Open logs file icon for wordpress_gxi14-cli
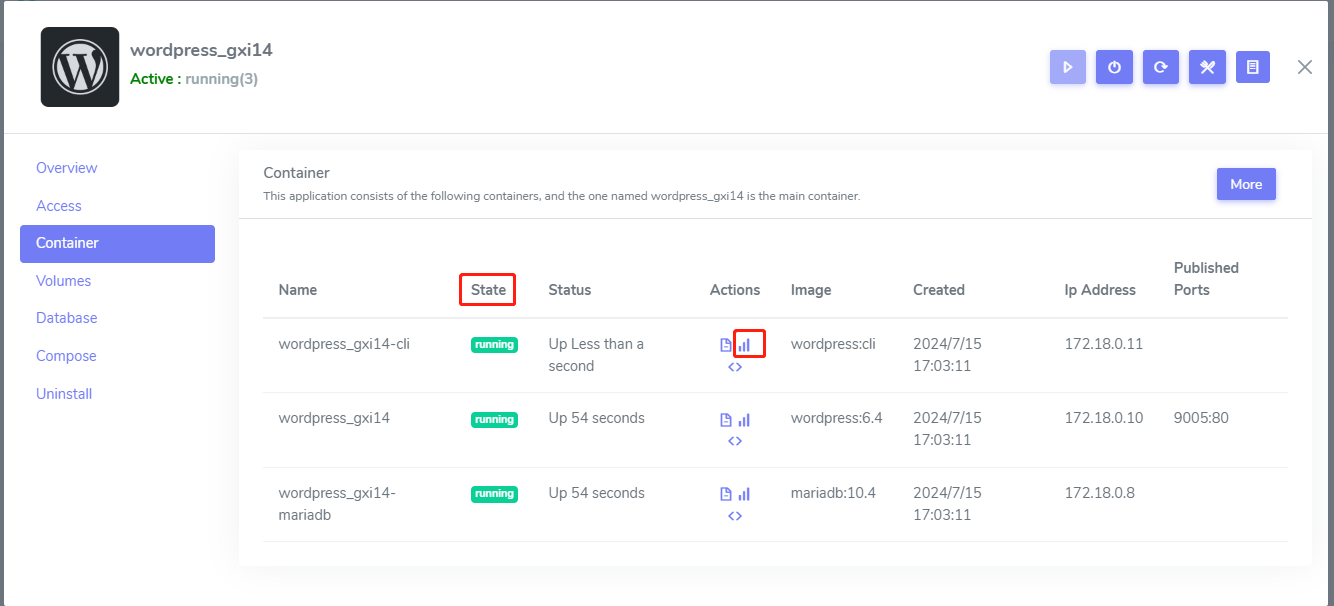This screenshot has width=1334, height=606. click(x=726, y=345)
